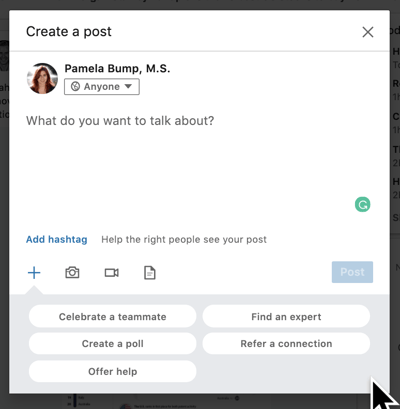Click the plus icon for more post options

pos(34,273)
